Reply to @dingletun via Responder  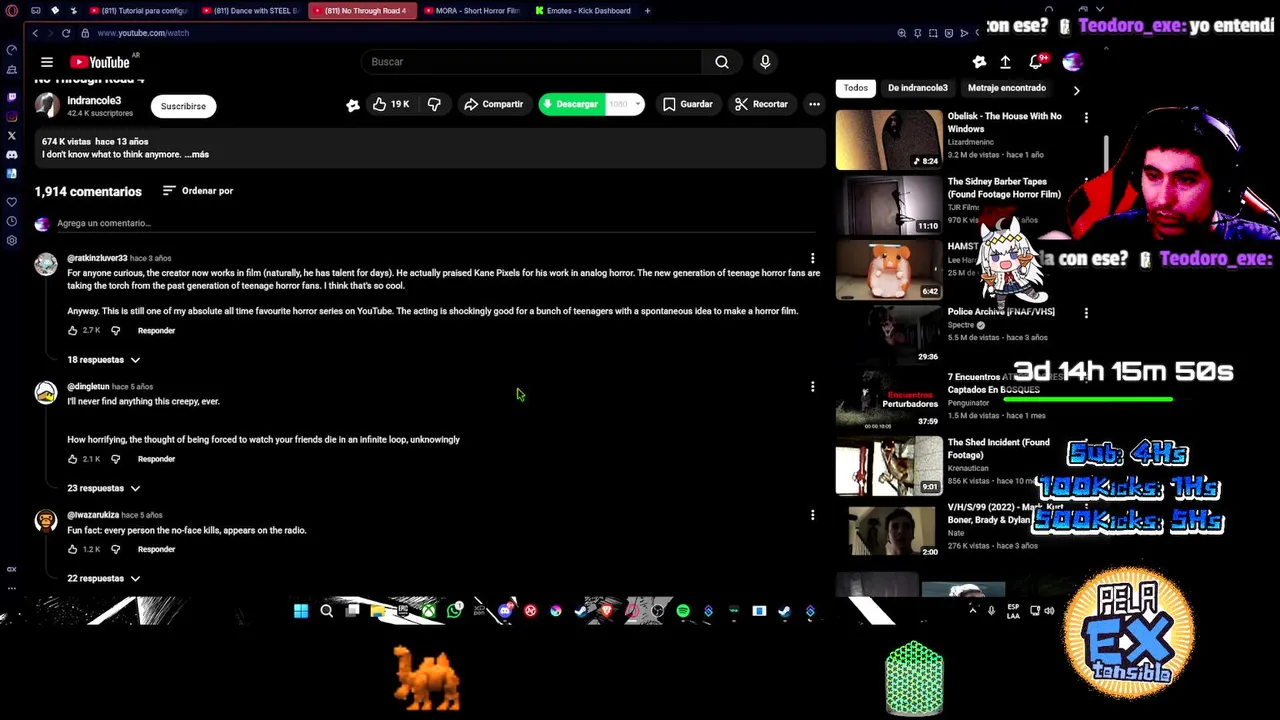point(156,459)
